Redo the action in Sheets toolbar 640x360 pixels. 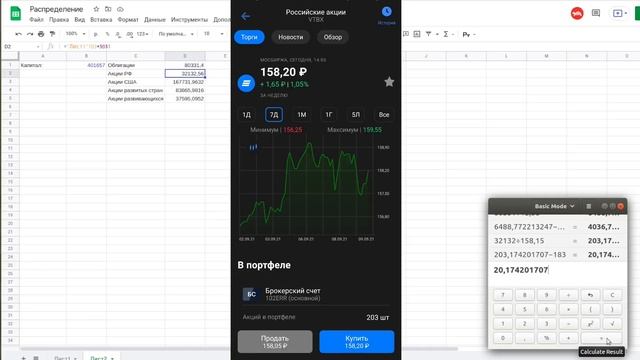click(29, 34)
